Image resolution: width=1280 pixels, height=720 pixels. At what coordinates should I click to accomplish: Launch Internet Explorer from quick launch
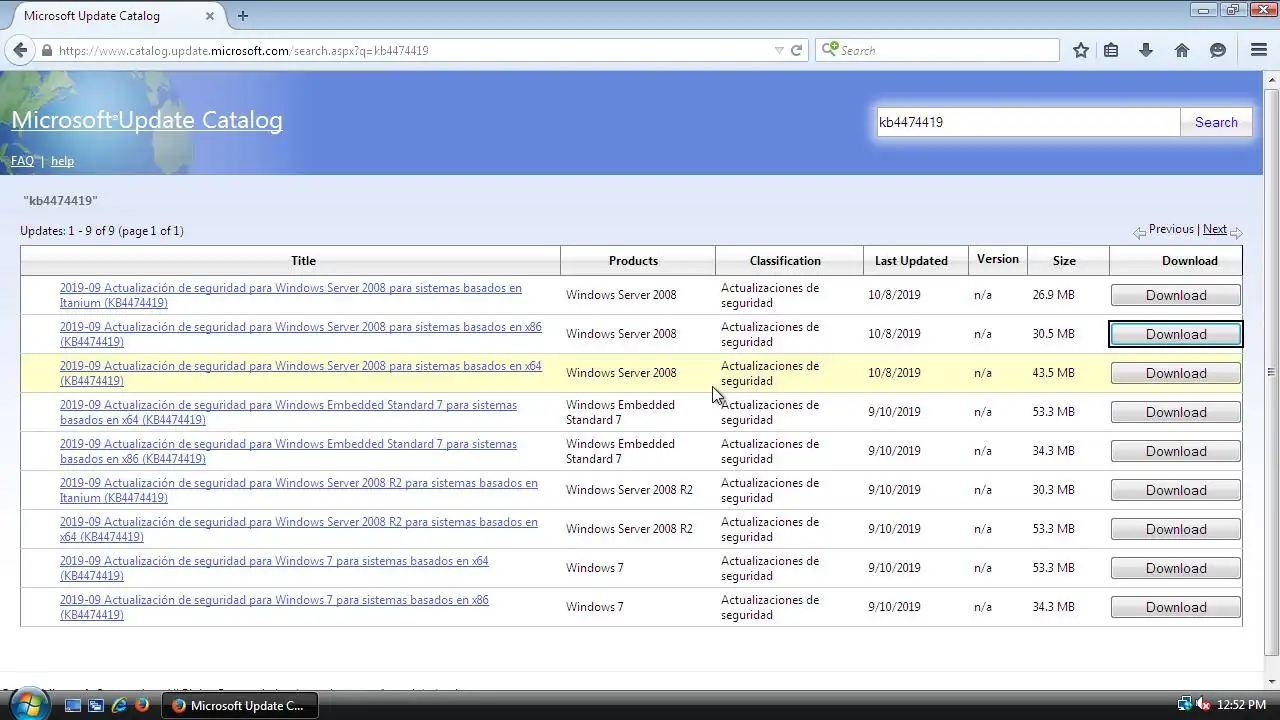119,705
